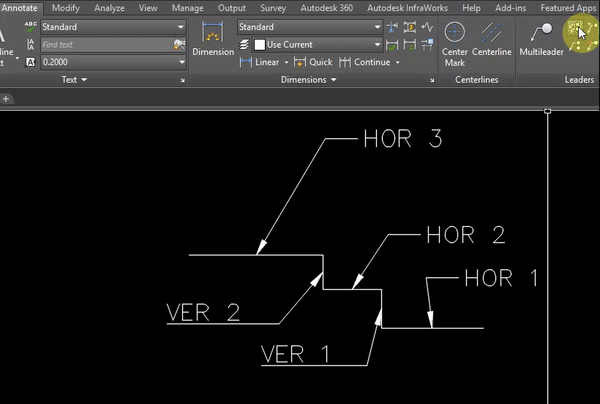The width and height of the screenshot is (600, 404).
Task: Select the Continue dimension tool
Action: point(364,62)
